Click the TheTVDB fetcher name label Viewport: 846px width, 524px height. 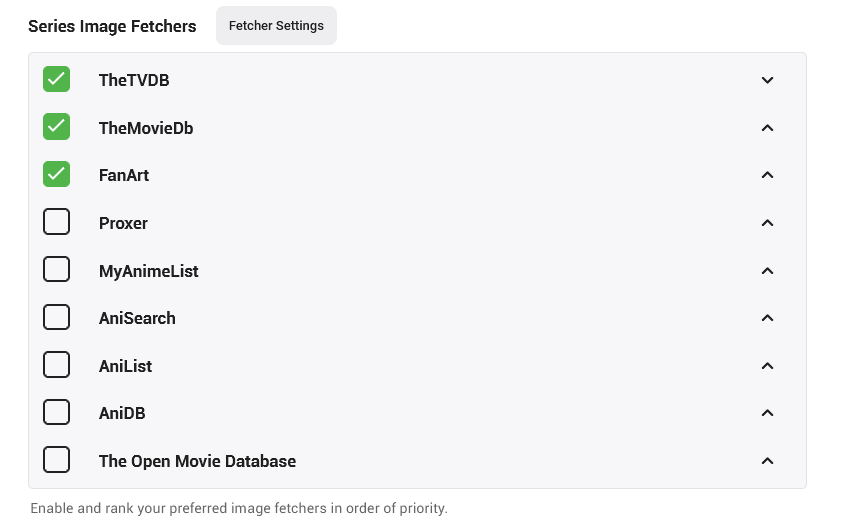[x=134, y=80]
